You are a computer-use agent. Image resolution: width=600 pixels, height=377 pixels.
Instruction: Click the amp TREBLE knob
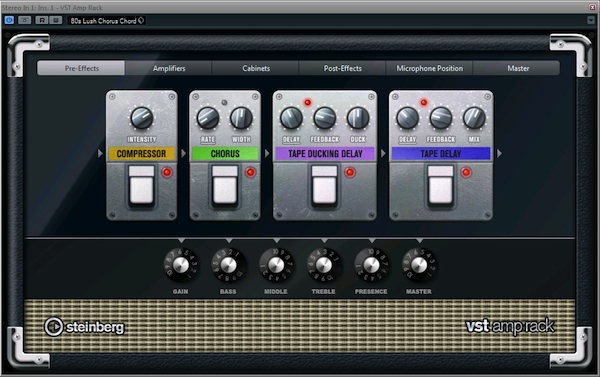[x=324, y=265]
